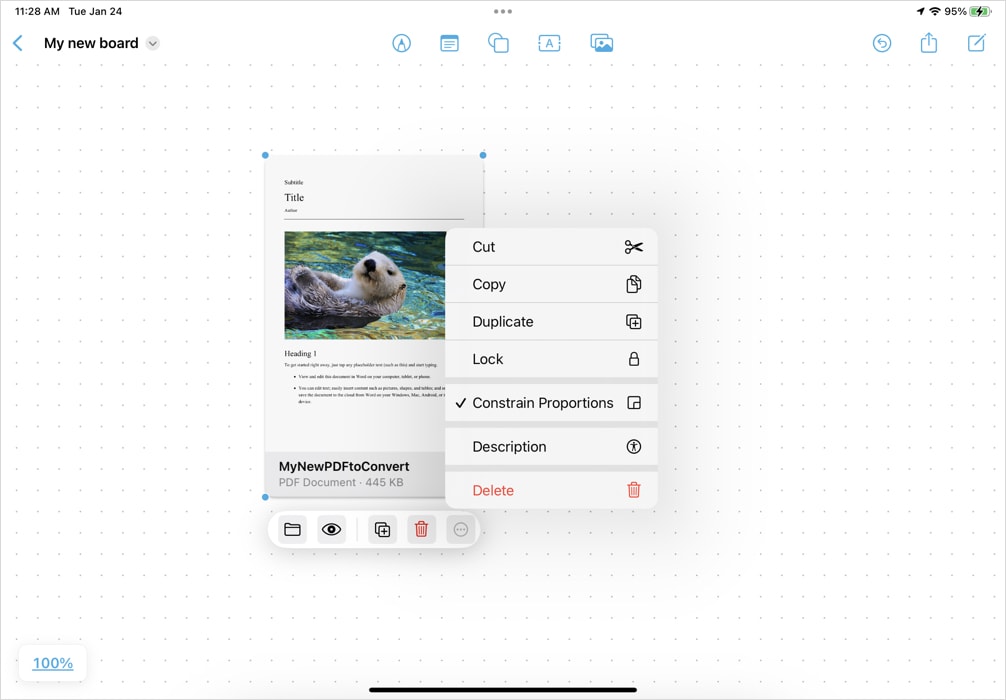The height and width of the screenshot is (700, 1006).
Task: Preview the PDF with the eye icon
Action: (x=331, y=529)
